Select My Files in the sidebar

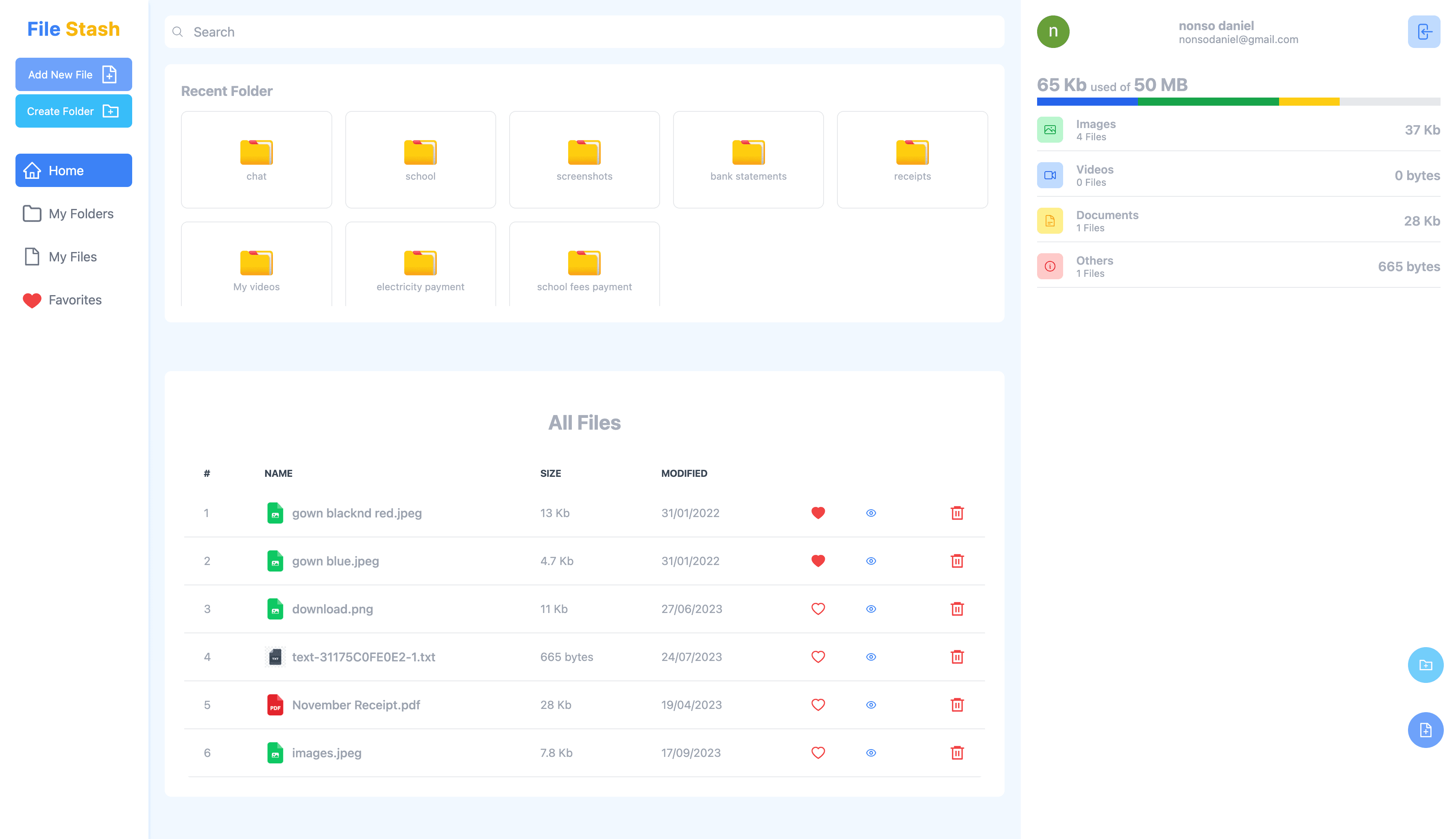click(74, 257)
